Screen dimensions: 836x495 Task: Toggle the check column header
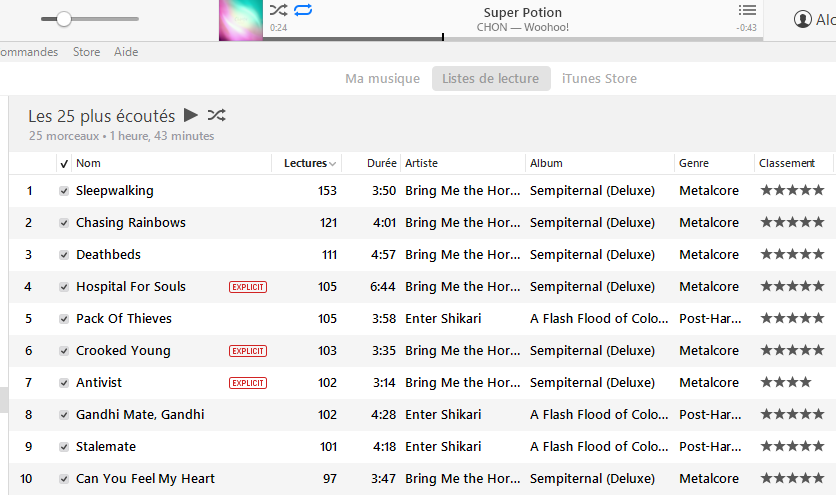[x=64, y=163]
